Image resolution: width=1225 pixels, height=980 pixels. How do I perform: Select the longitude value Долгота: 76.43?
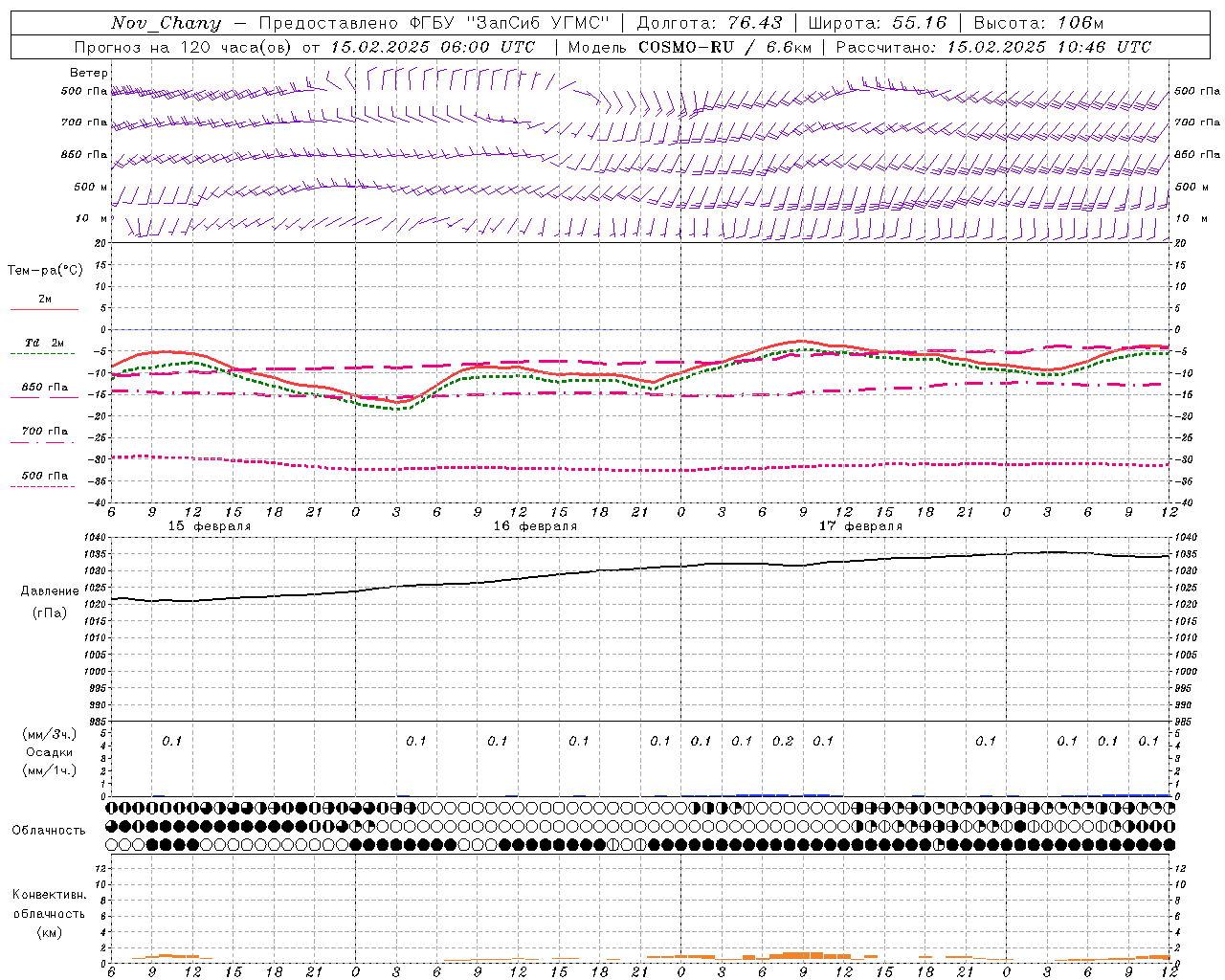pos(709,23)
